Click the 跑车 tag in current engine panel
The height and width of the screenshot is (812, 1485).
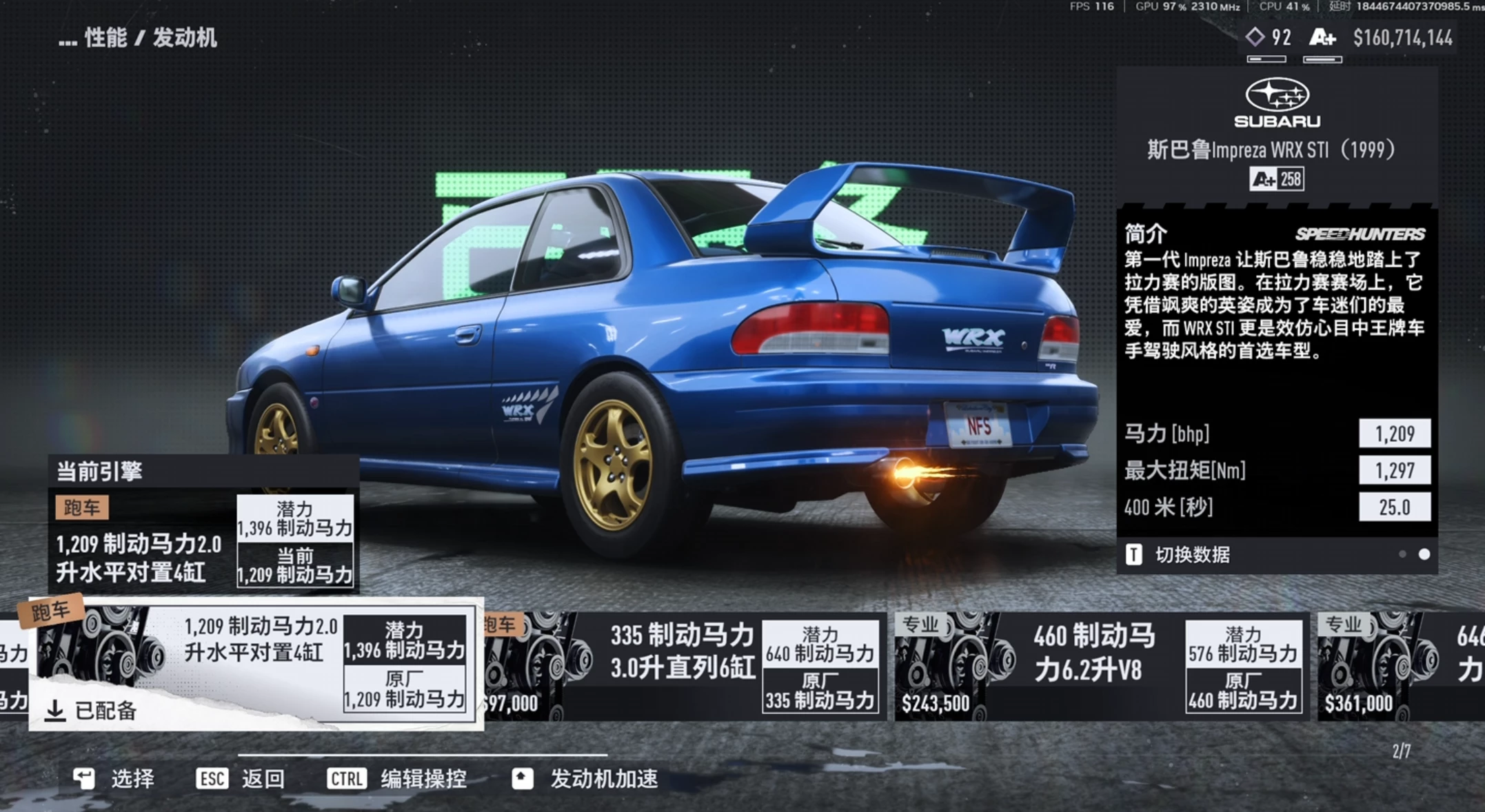click(x=82, y=507)
